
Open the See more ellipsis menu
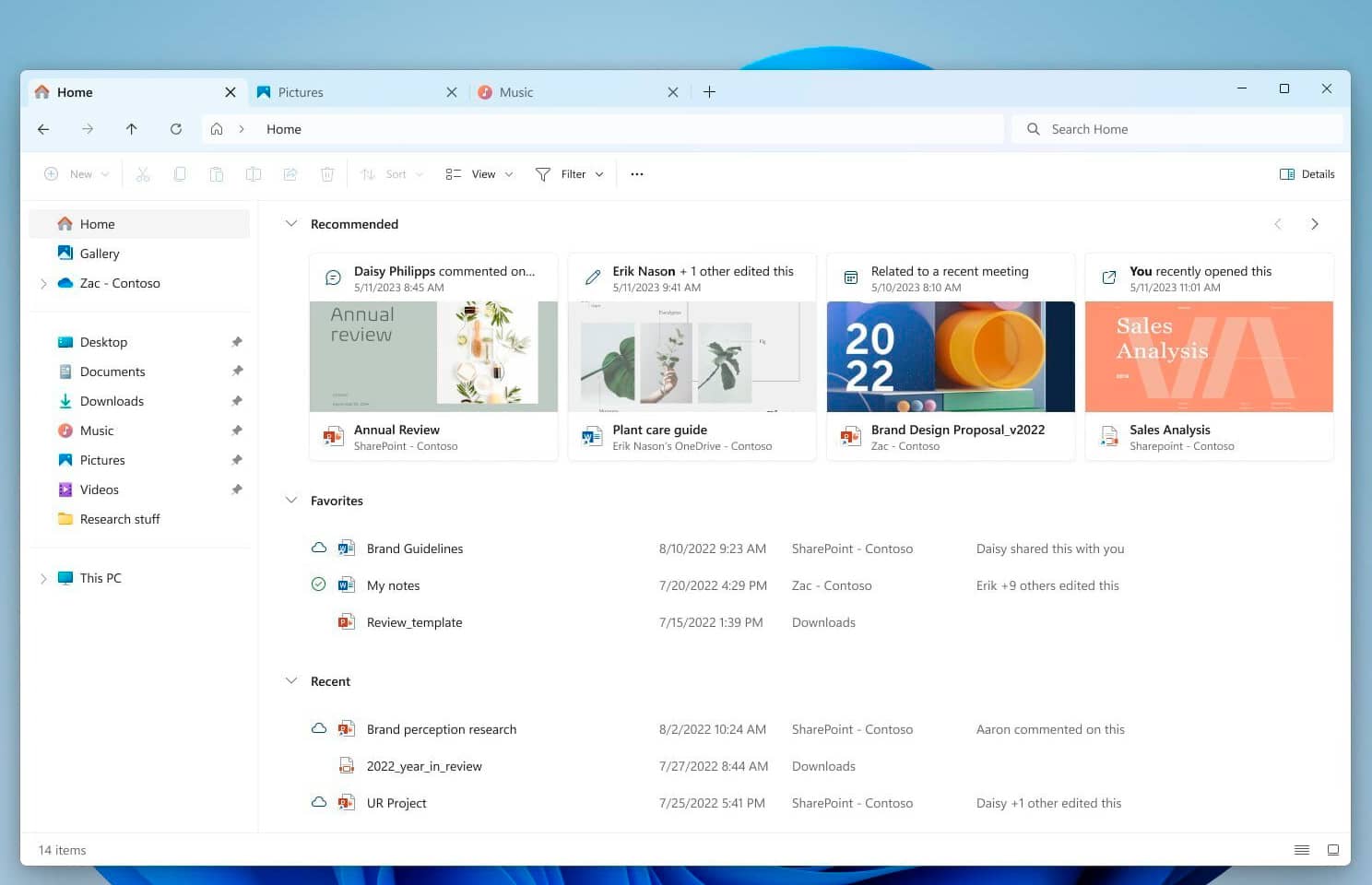click(636, 174)
